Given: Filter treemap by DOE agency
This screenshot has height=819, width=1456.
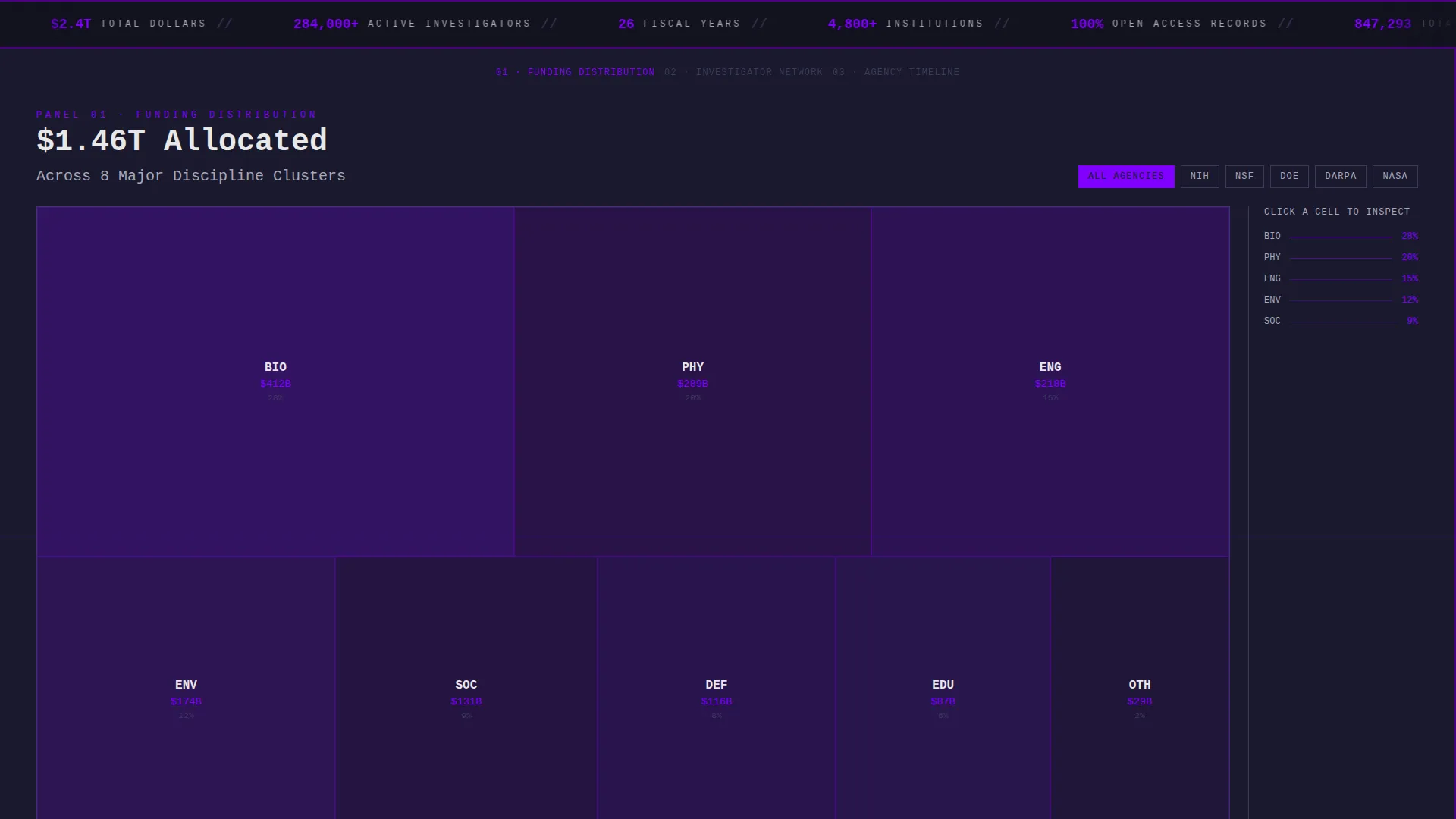Looking at the screenshot, I should click(1289, 176).
